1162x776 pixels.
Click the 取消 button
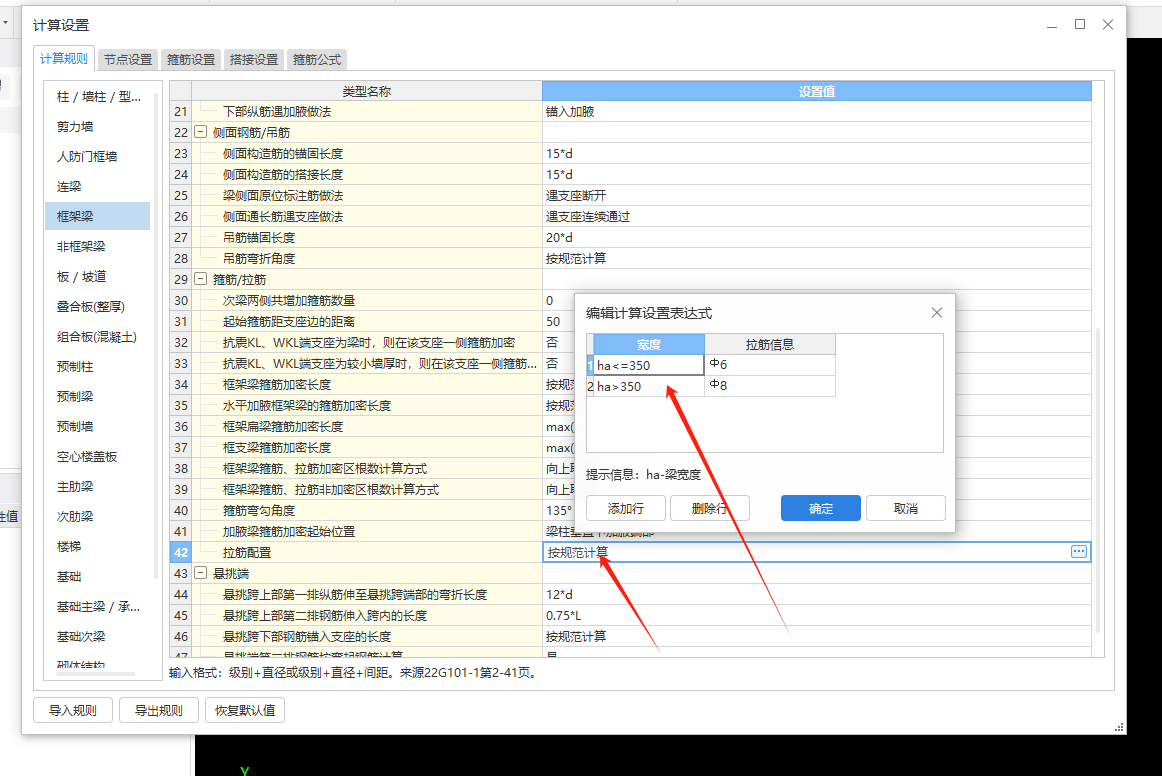(906, 508)
